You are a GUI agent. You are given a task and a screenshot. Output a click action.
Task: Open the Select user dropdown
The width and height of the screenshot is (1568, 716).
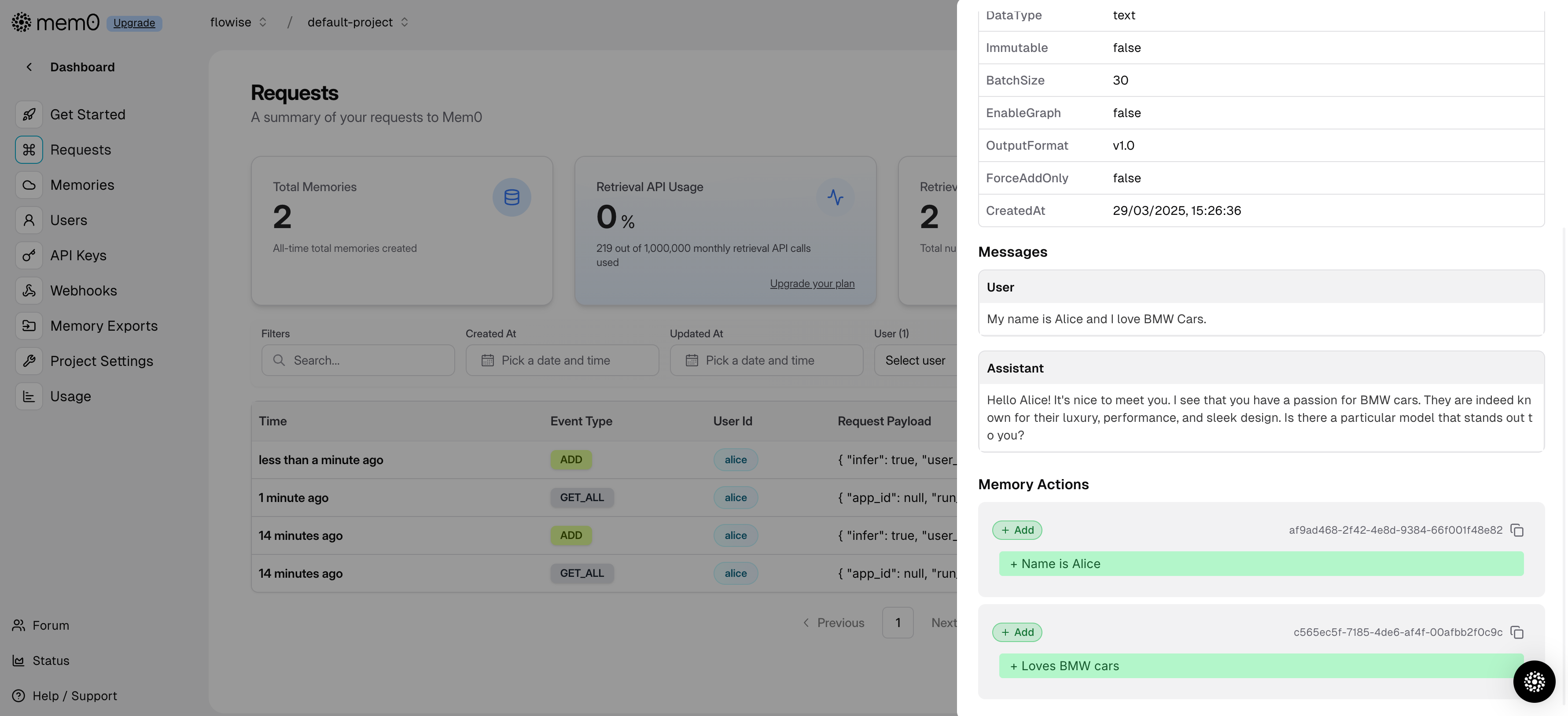(915, 361)
